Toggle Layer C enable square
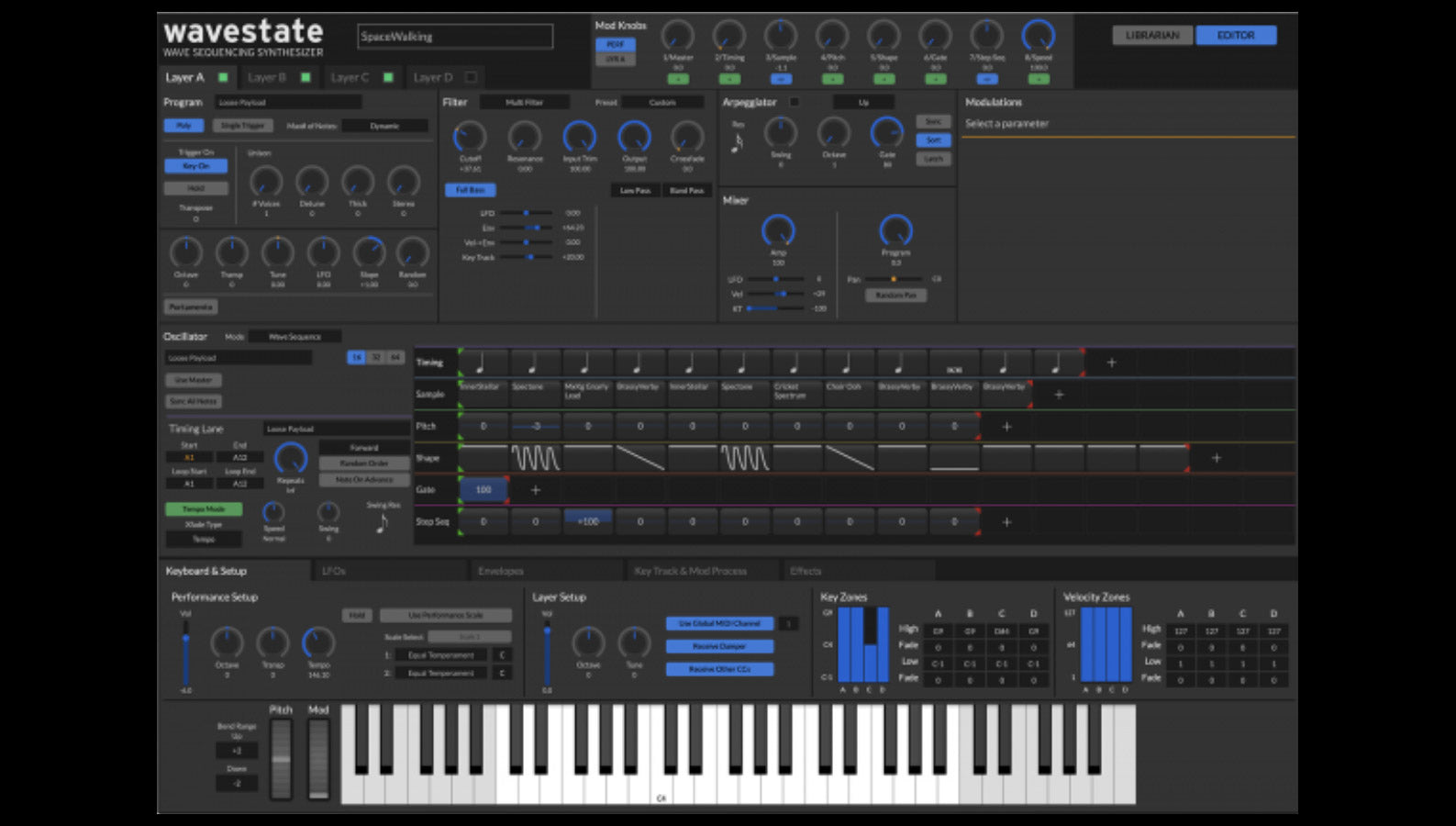 pos(388,77)
